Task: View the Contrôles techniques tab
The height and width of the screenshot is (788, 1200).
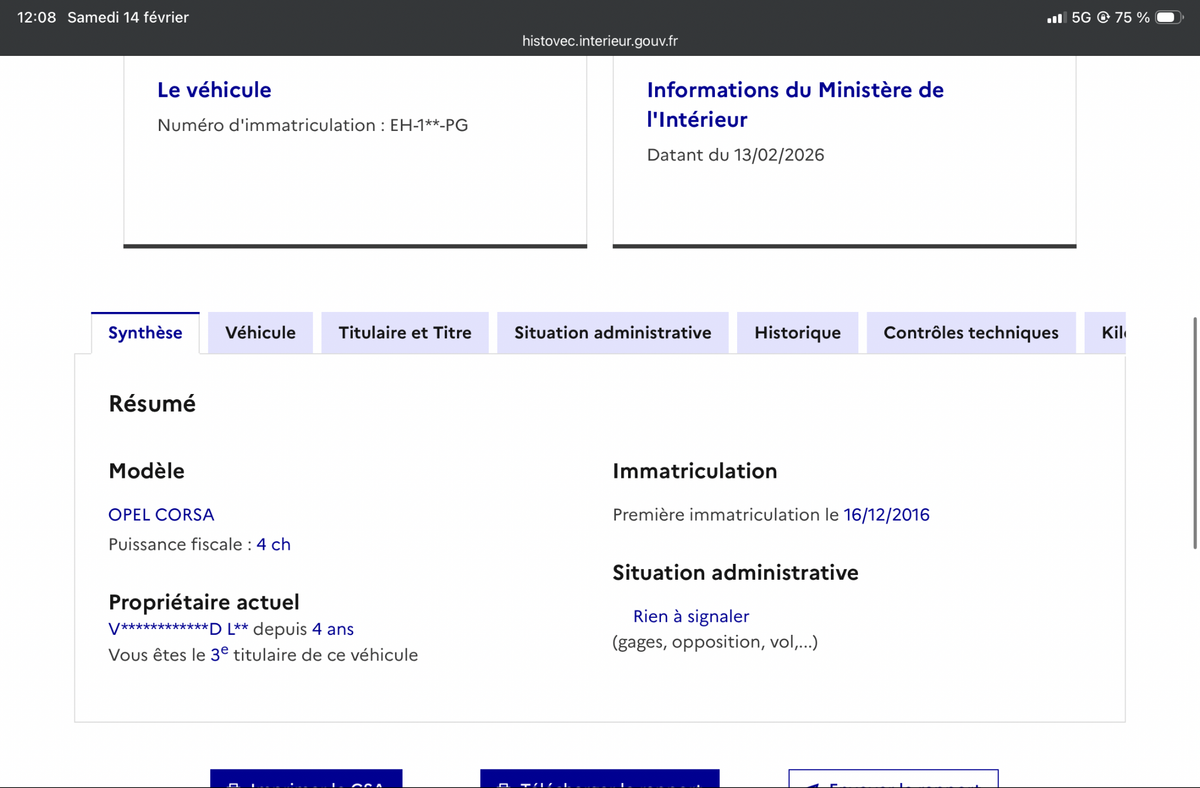Action: click(970, 332)
